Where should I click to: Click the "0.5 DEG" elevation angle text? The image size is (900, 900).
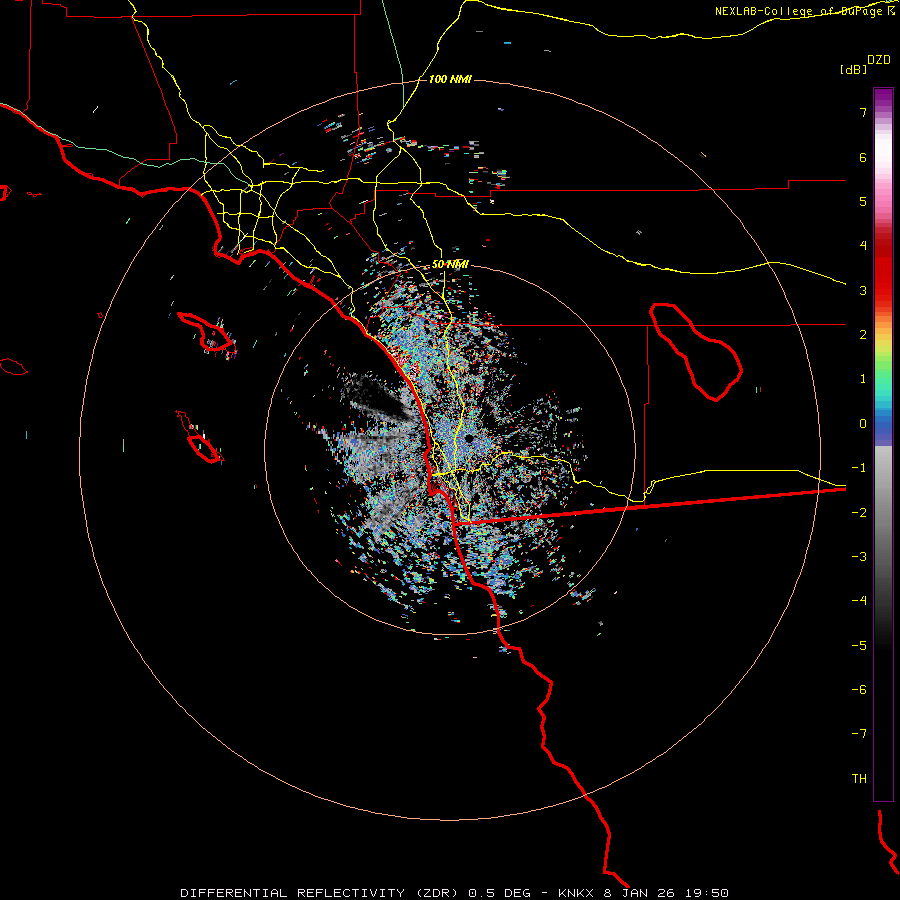tap(499, 893)
